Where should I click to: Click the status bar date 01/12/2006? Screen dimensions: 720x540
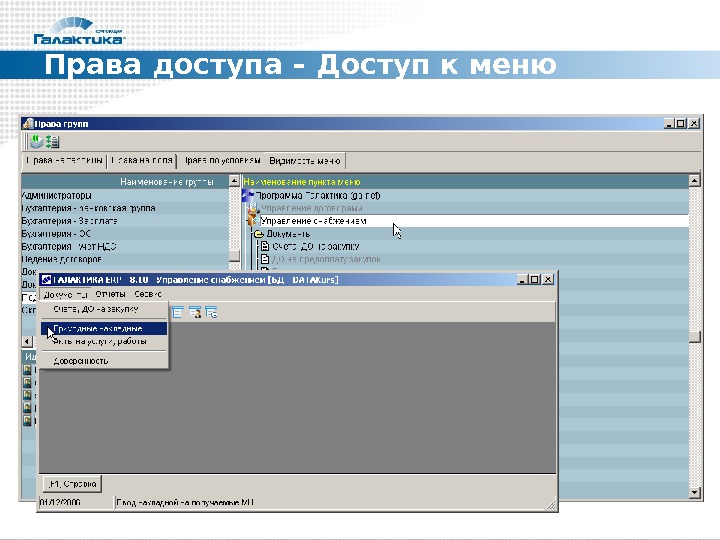60,502
